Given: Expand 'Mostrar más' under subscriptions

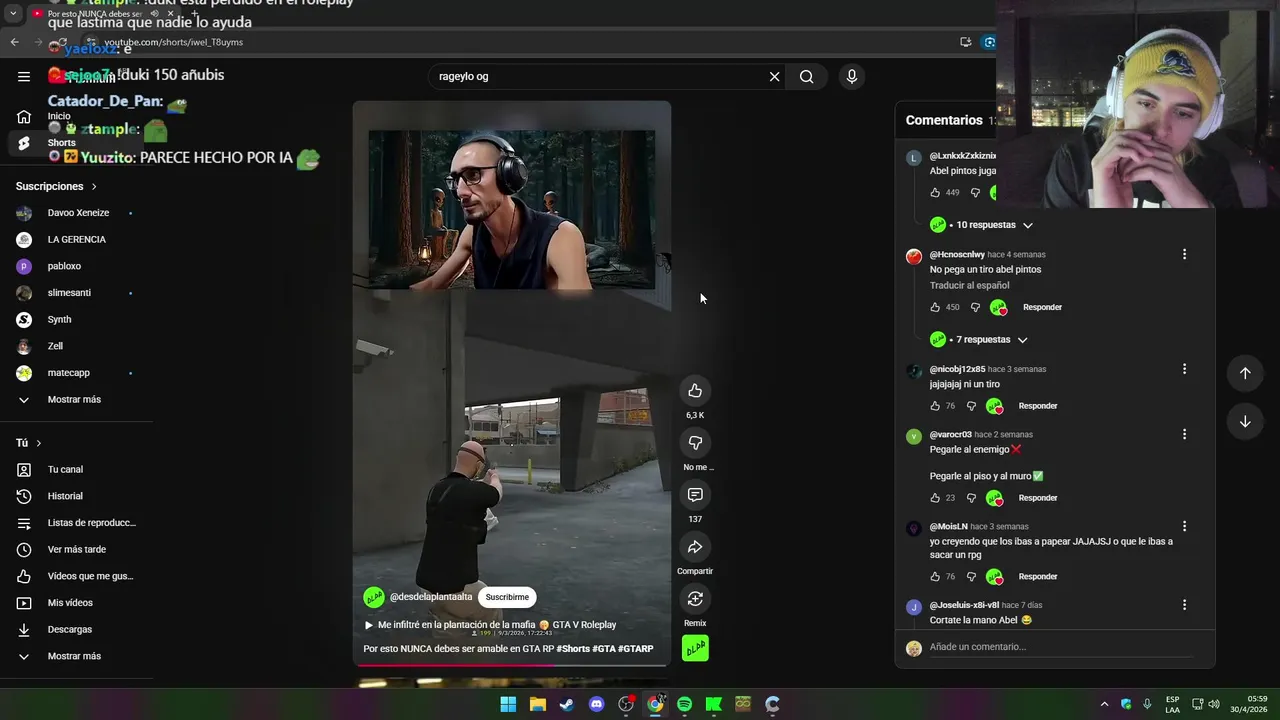Looking at the screenshot, I should (x=74, y=400).
